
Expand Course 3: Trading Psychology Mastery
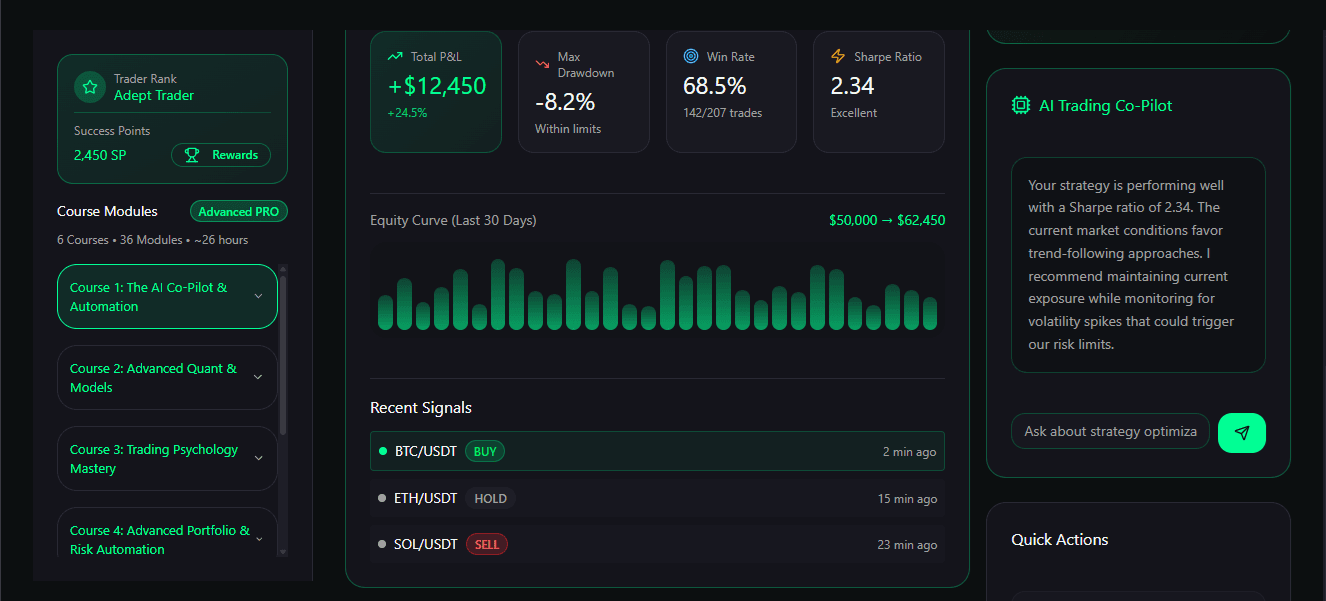point(167,458)
